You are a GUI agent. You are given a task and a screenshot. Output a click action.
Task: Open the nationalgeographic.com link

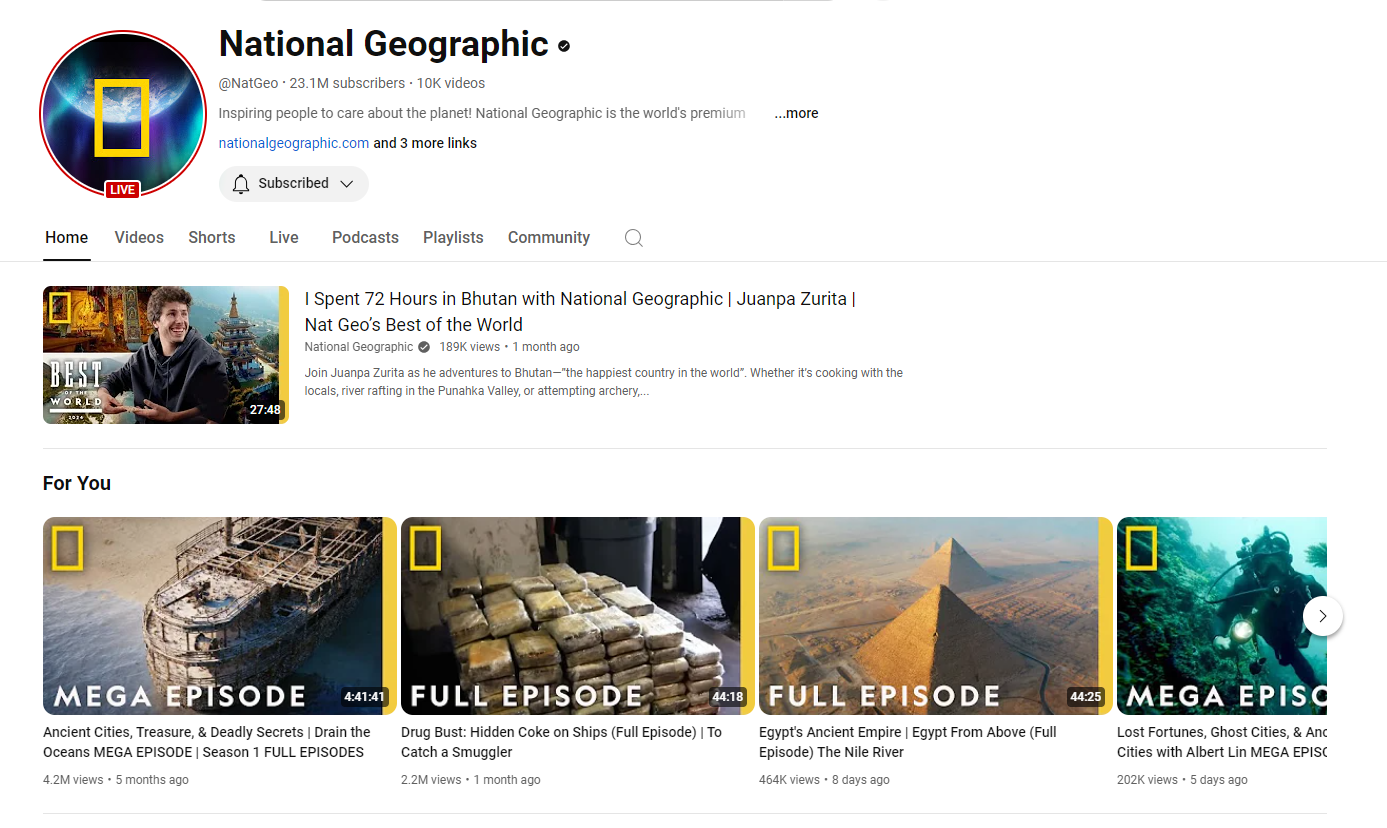point(294,143)
